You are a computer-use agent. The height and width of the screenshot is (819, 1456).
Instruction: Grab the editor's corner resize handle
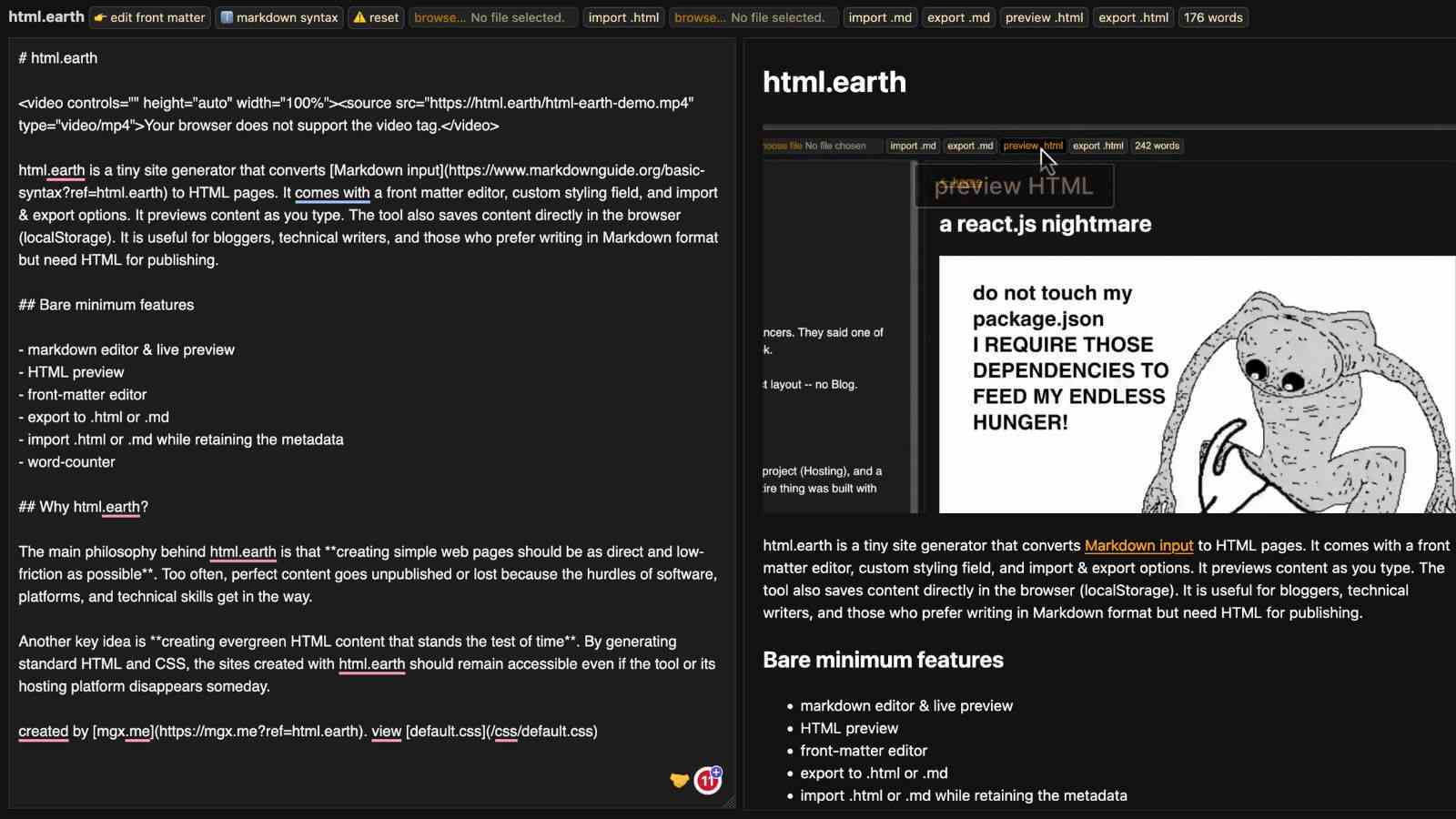click(729, 802)
